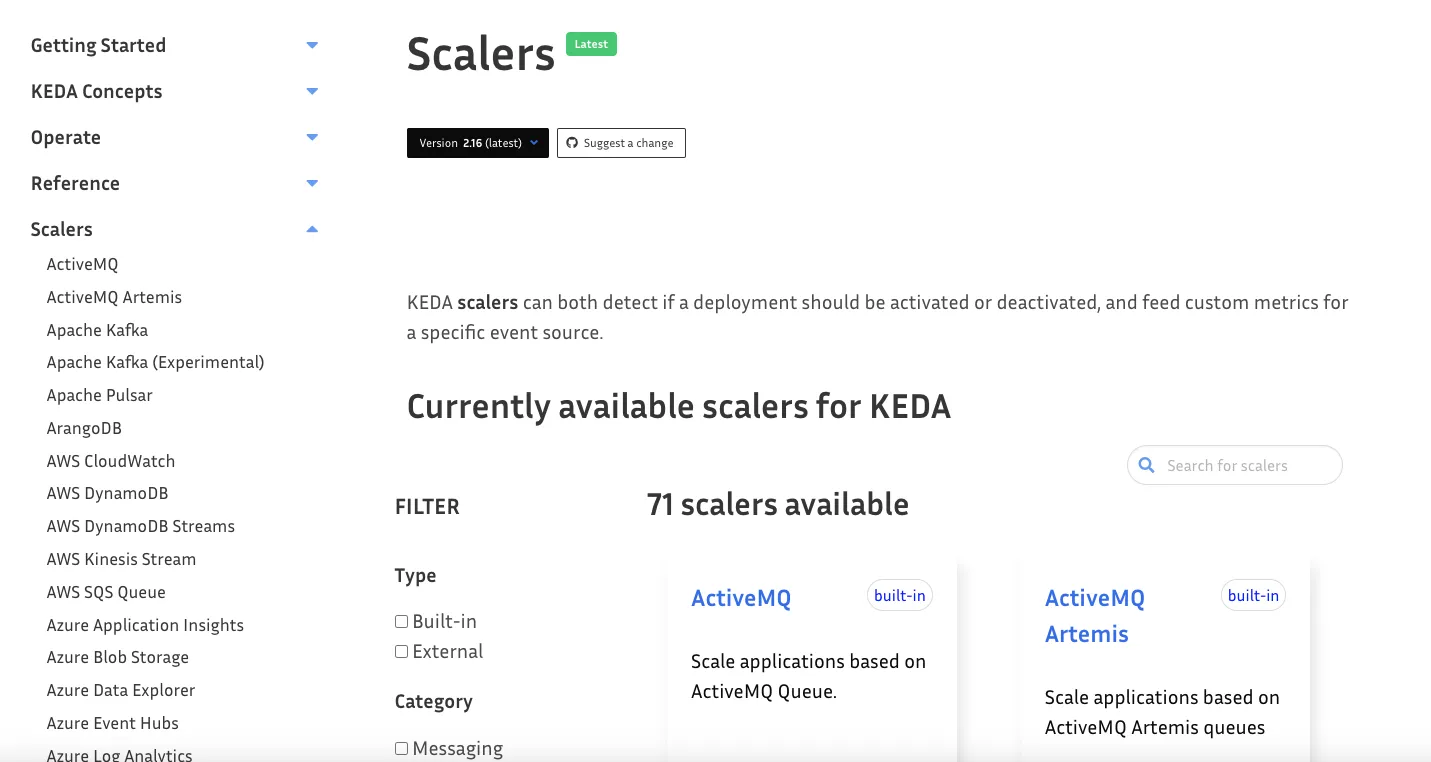
Task: Enable the Messaging category checkbox
Action: pyautogui.click(x=401, y=748)
